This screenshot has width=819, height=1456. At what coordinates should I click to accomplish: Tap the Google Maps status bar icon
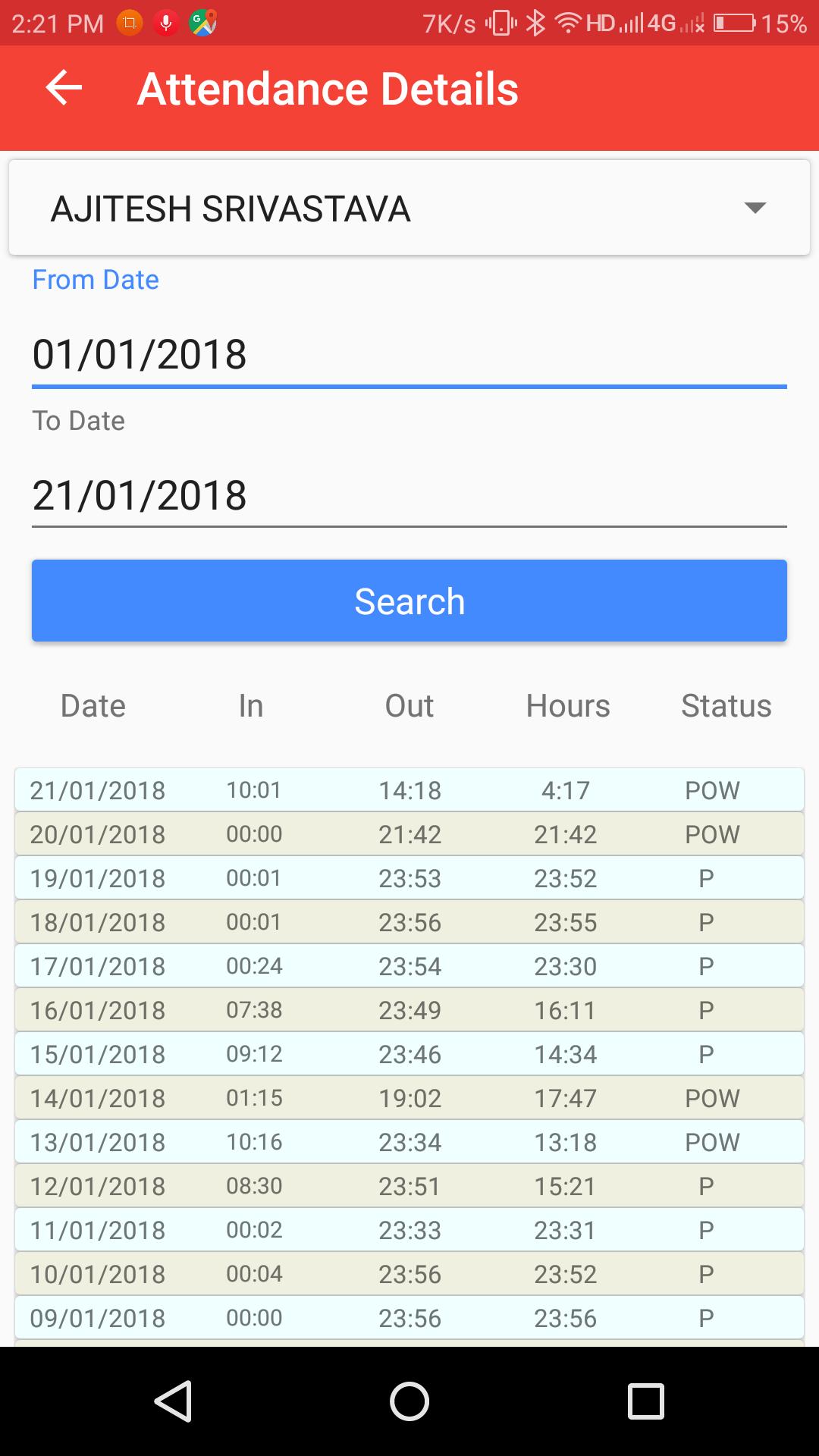(202, 24)
